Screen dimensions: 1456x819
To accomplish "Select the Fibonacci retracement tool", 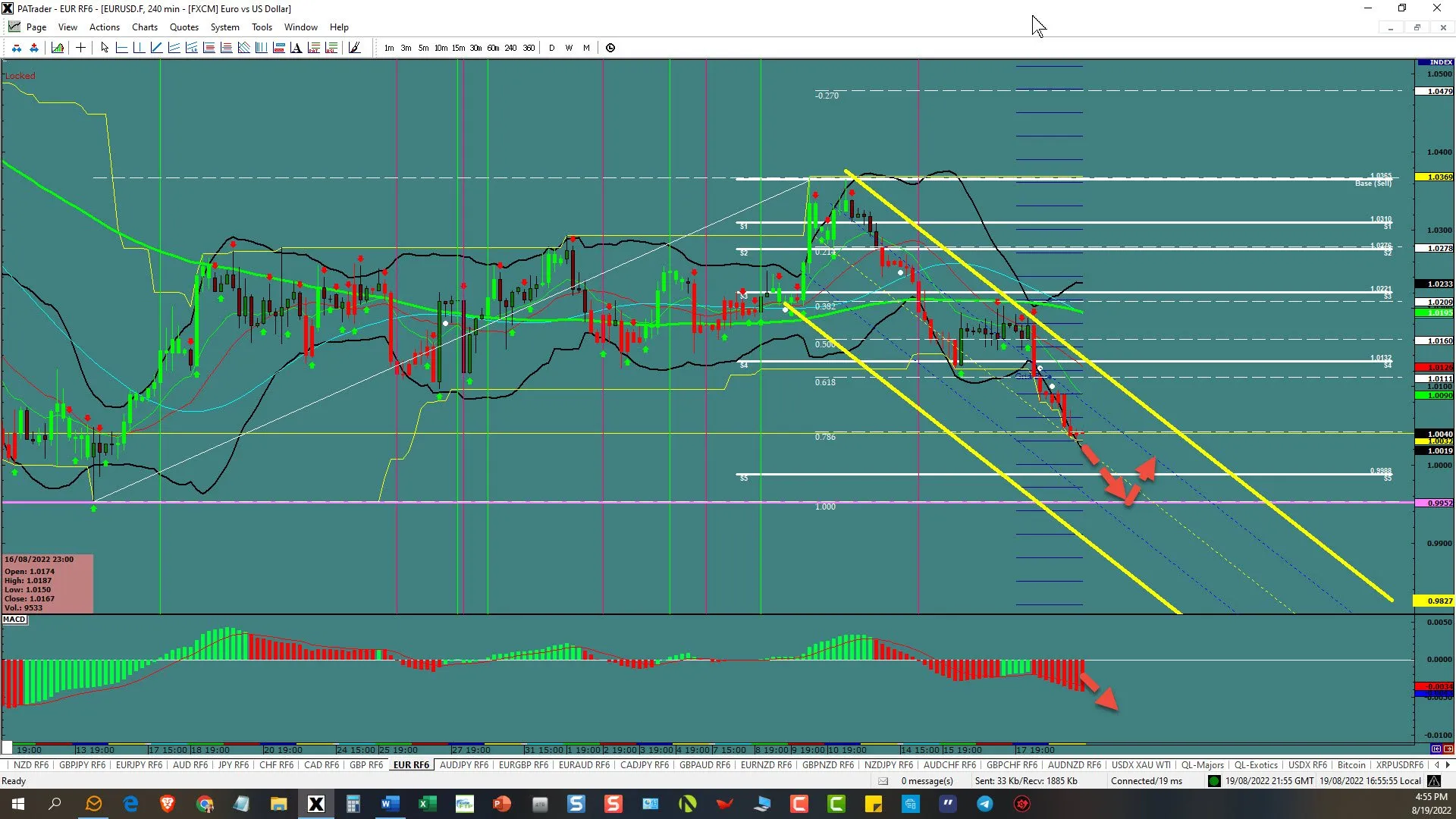I will [x=209, y=48].
